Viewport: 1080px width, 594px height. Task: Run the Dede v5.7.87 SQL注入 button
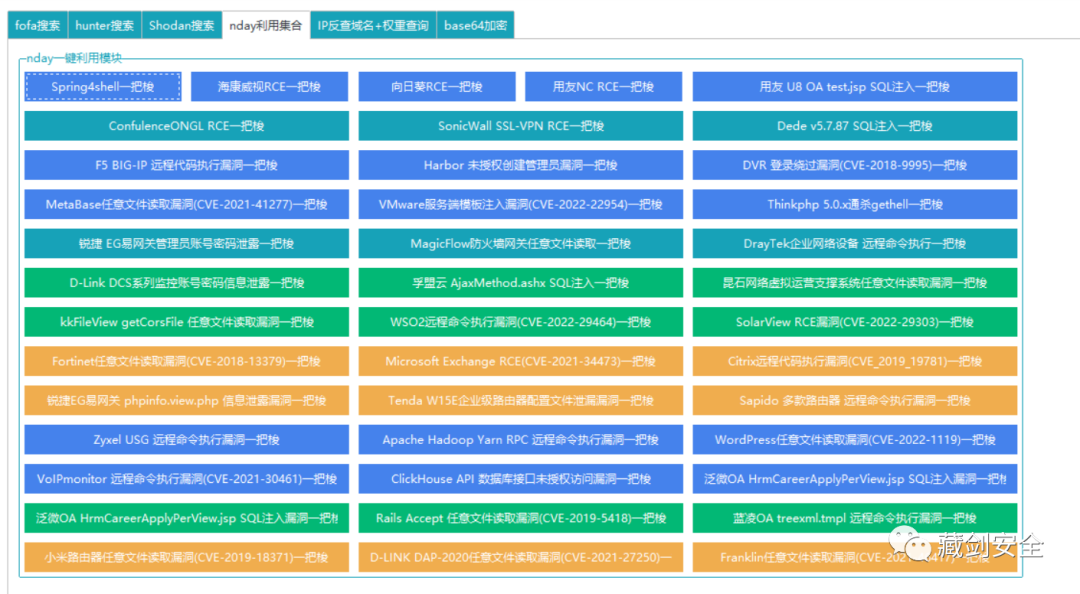click(855, 126)
